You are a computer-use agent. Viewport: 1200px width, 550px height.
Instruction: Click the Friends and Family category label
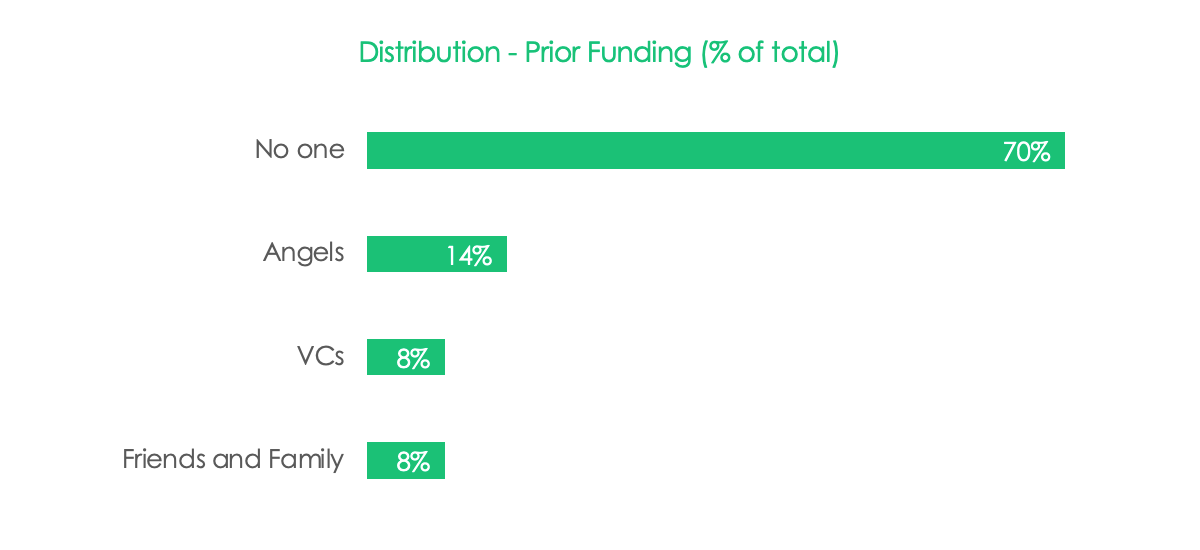click(233, 460)
